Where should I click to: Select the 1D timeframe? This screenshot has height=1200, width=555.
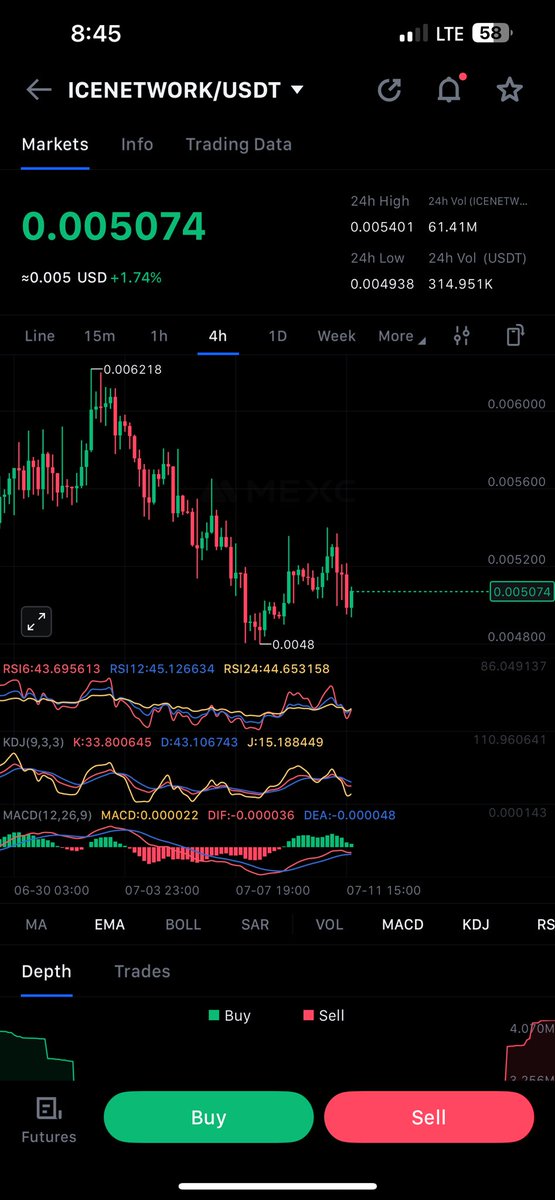click(x=277, y=336)
